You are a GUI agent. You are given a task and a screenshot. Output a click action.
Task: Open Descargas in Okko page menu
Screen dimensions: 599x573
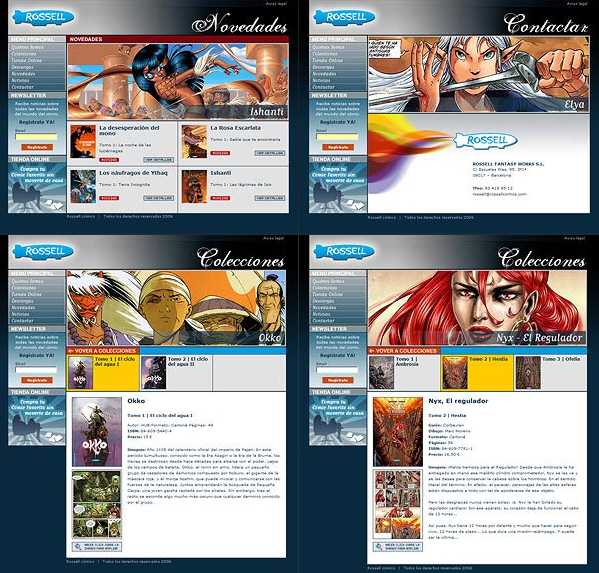coord(23,301)
